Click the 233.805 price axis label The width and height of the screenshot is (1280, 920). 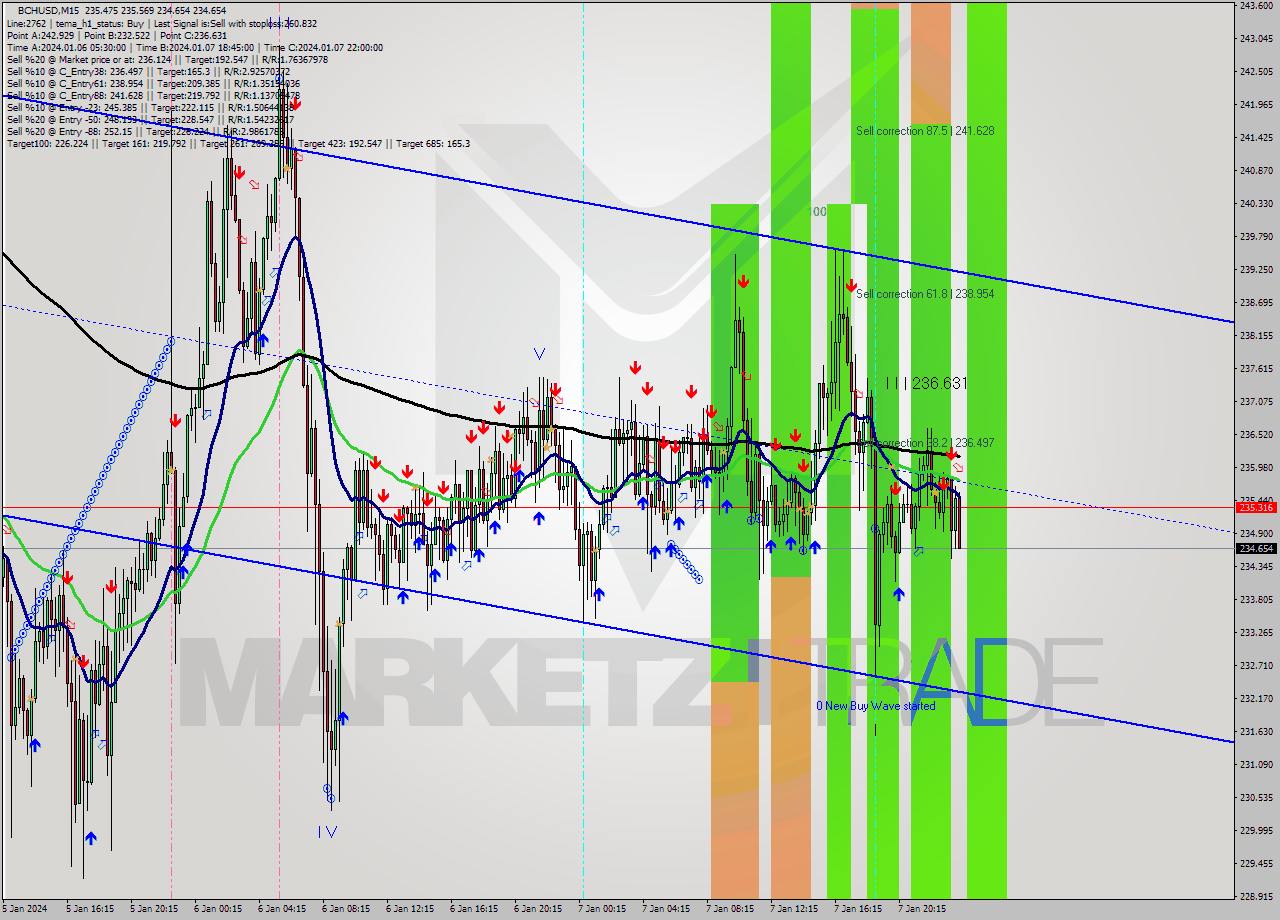tap(1256, 600)
